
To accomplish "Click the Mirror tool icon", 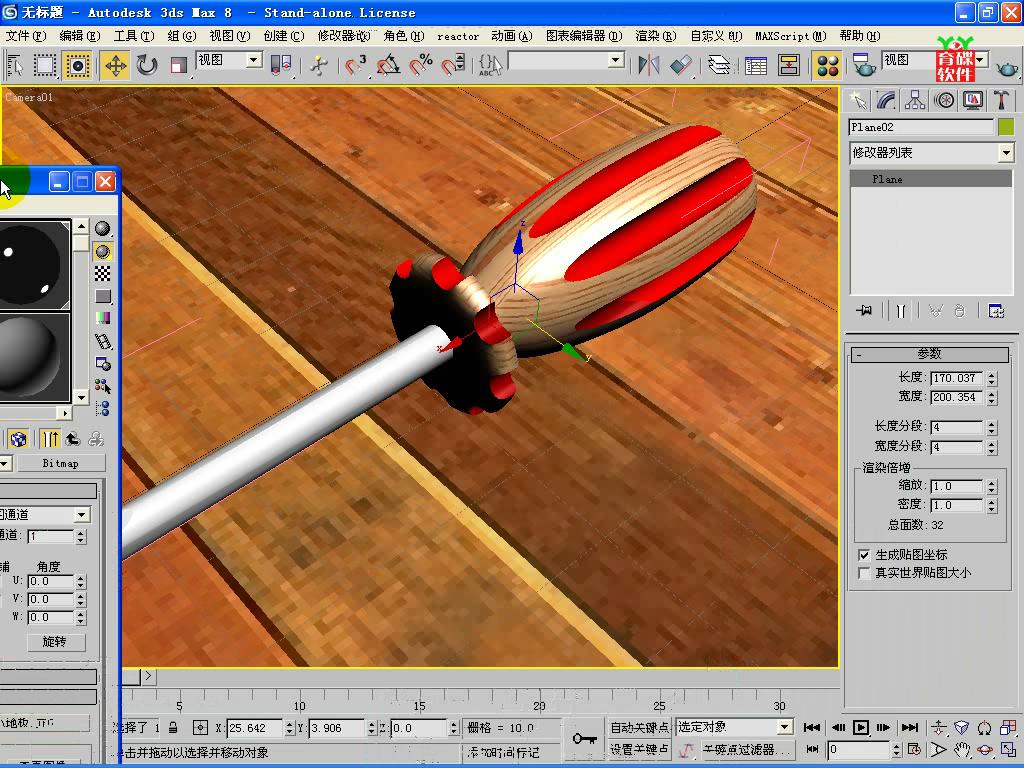I will click(648, 65).
